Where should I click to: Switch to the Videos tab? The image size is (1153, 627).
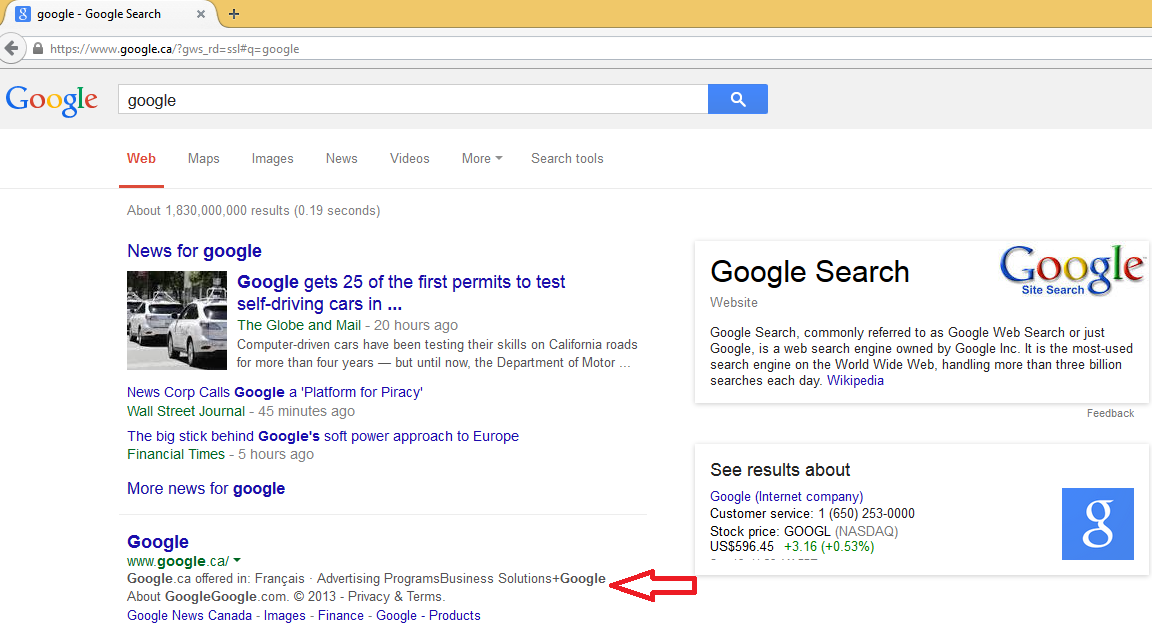coord(410,159)
